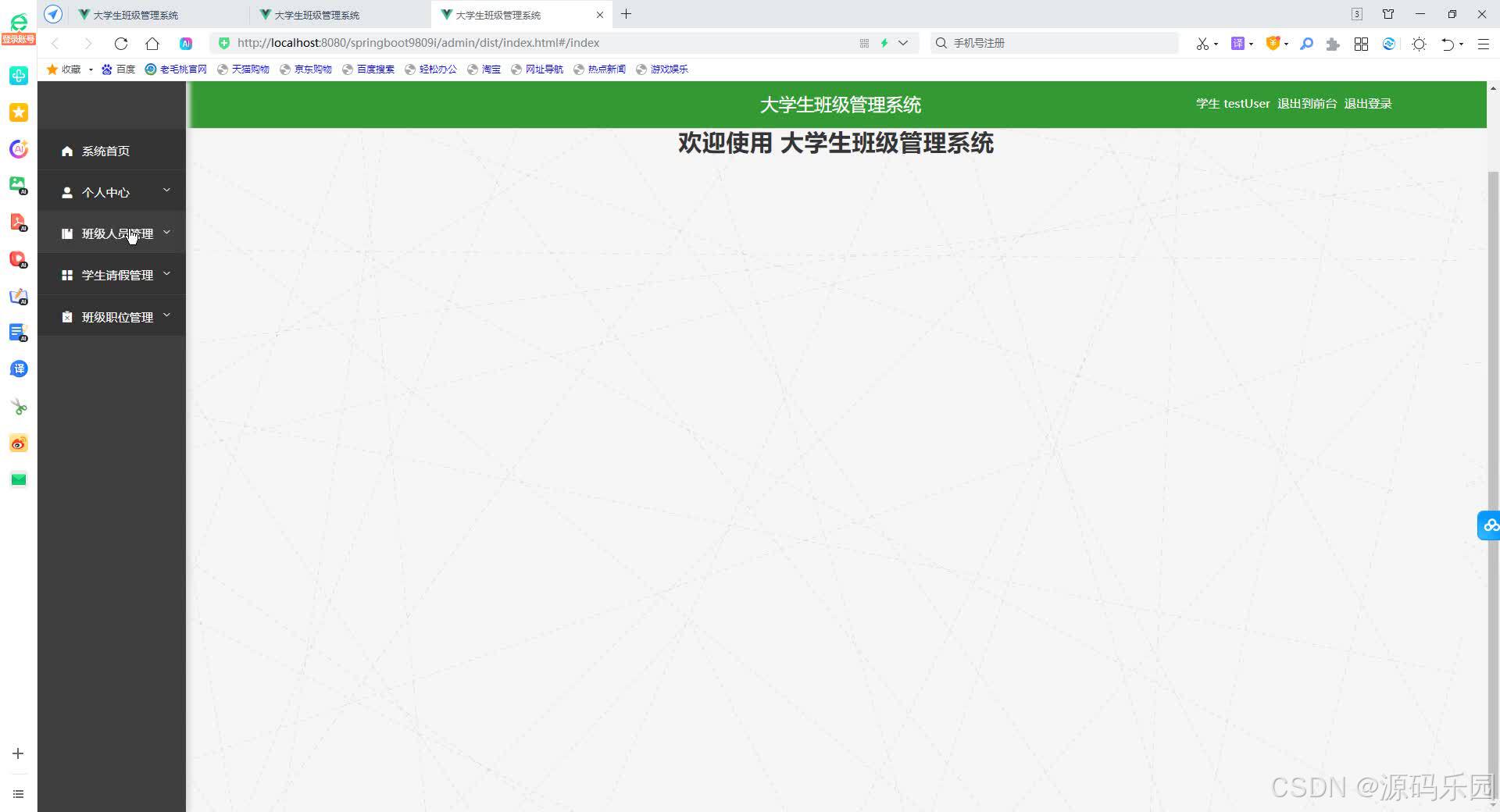Select the translate icon in browser toolbar
Viewport: 1500px width, 812px height.
point(1238,43)
